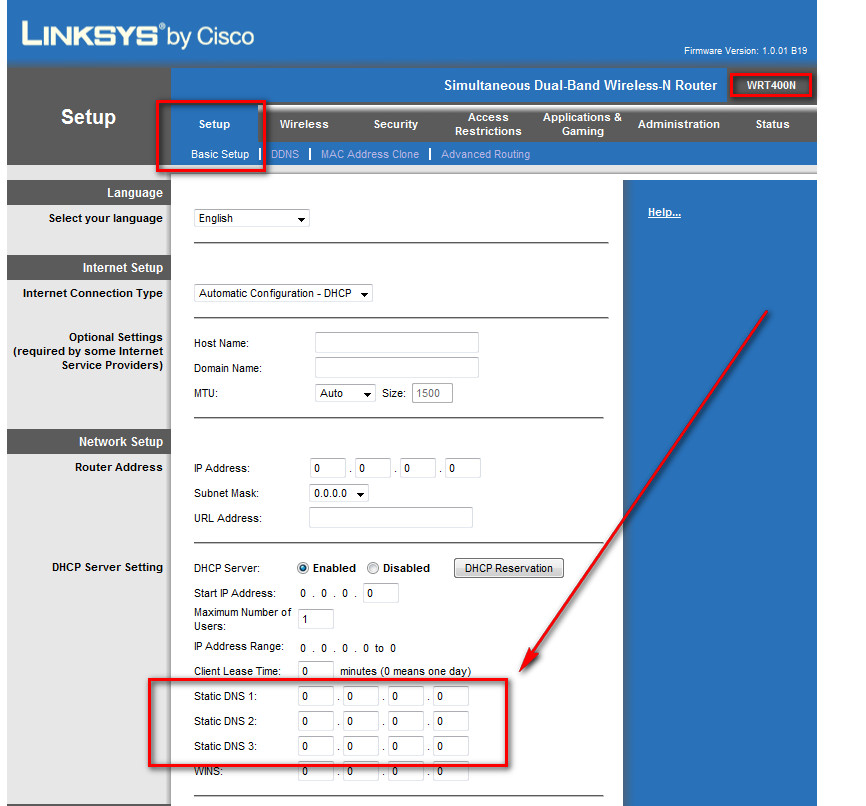Enable the DHCP Server radio button

pos(302,567)
